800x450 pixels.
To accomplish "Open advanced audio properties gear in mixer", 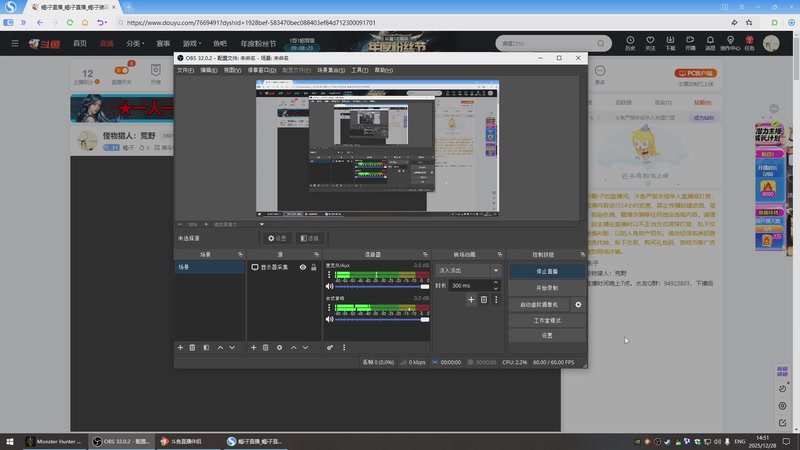I will [329, 347].
